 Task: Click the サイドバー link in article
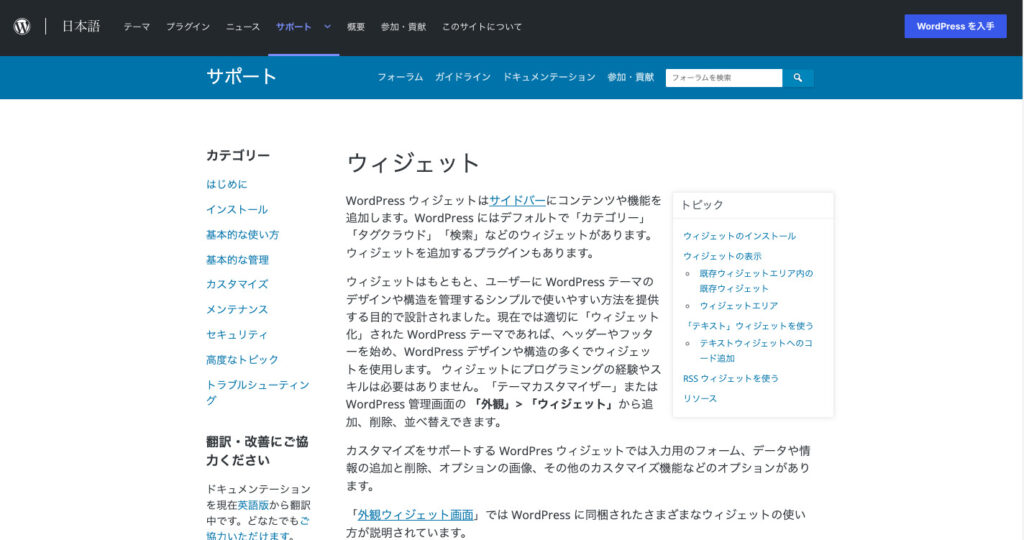pyautogui.click(x=517, y=200)
